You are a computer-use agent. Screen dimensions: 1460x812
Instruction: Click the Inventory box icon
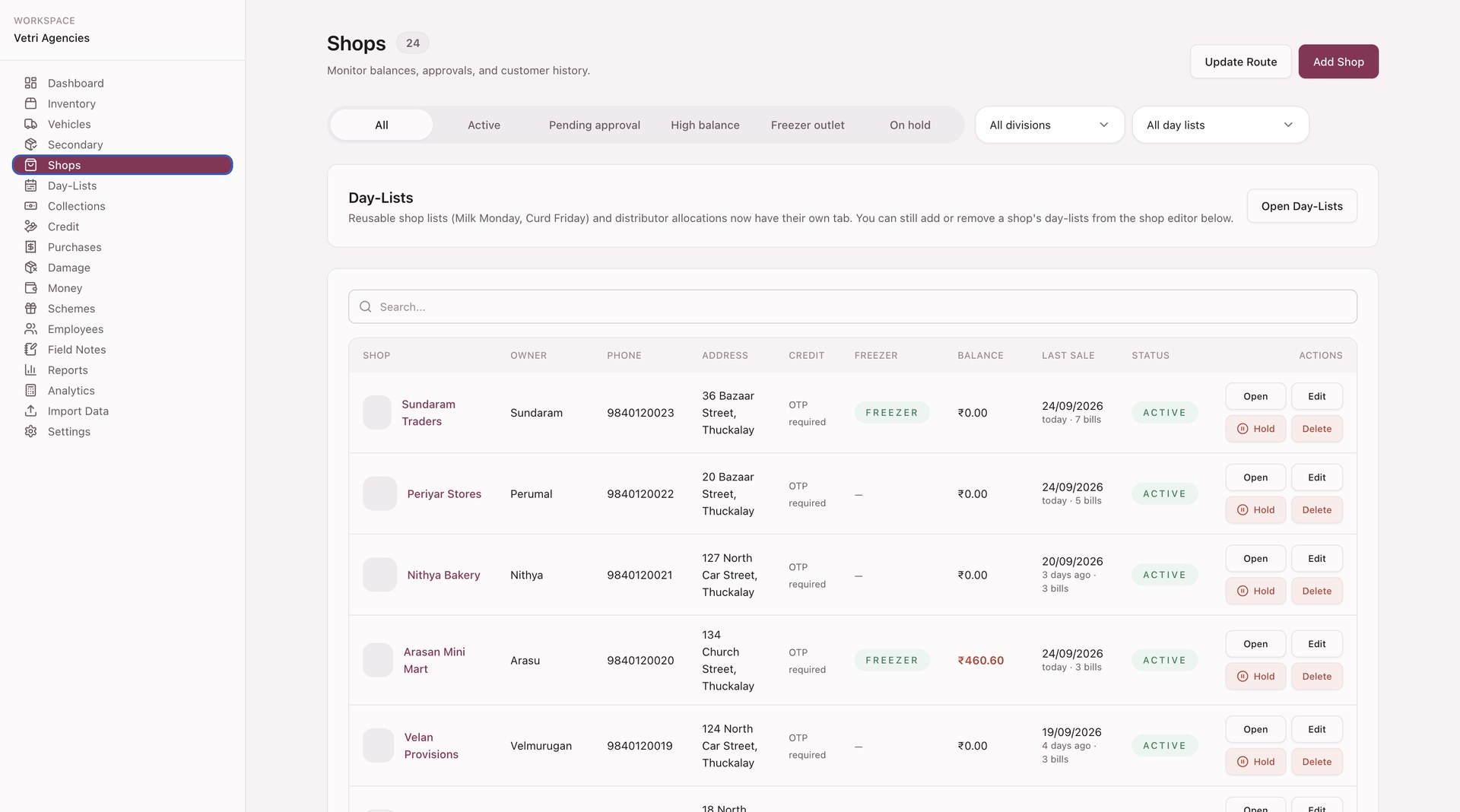pos(30,103)
